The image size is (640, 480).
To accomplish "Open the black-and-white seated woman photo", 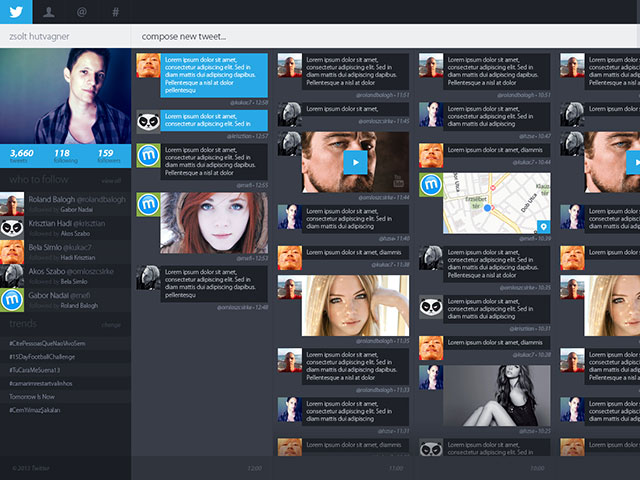I will pyautogui.click(x=497, y=396).
